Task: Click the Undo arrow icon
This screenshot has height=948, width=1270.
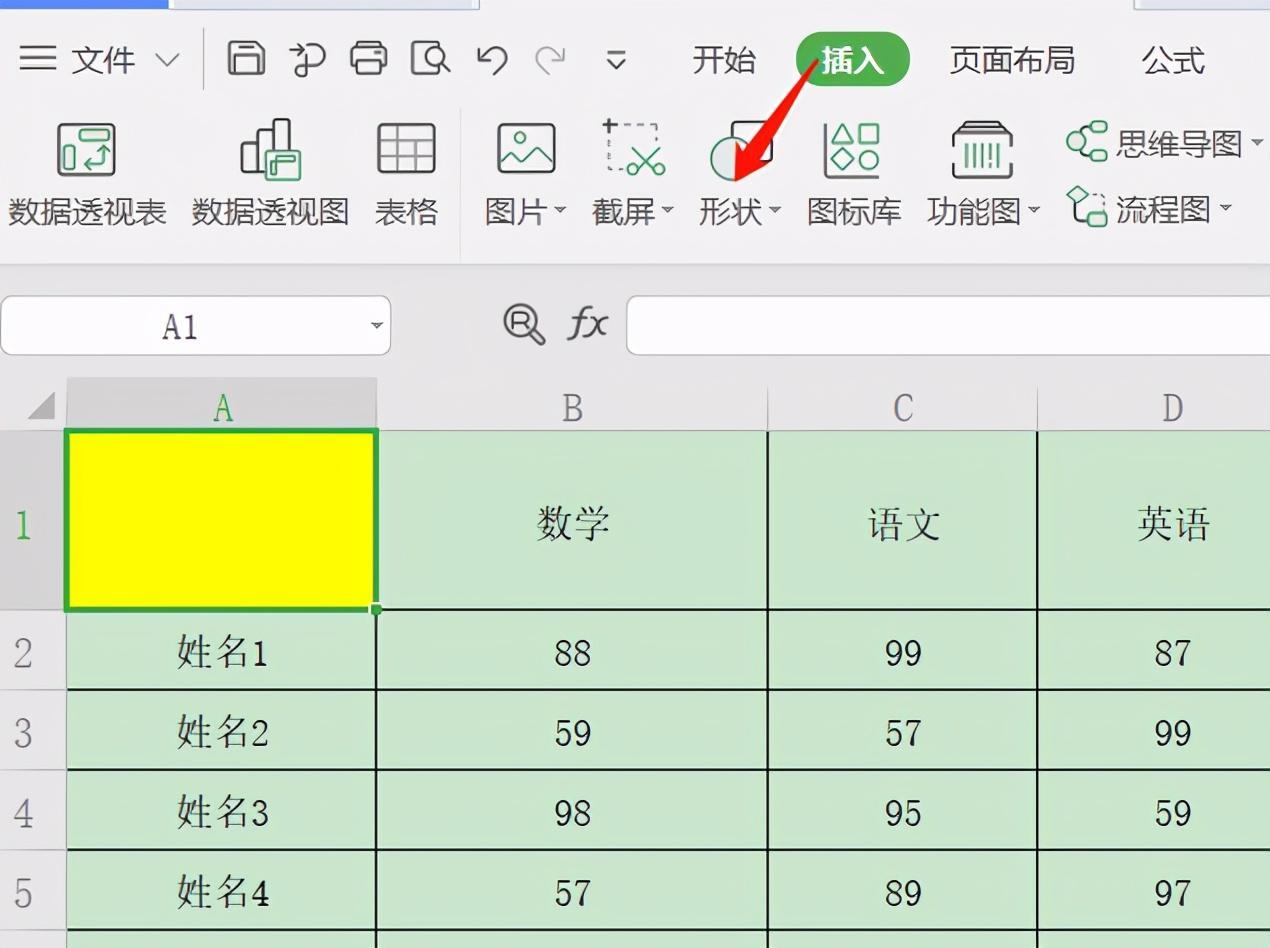Action: [491, 60]
